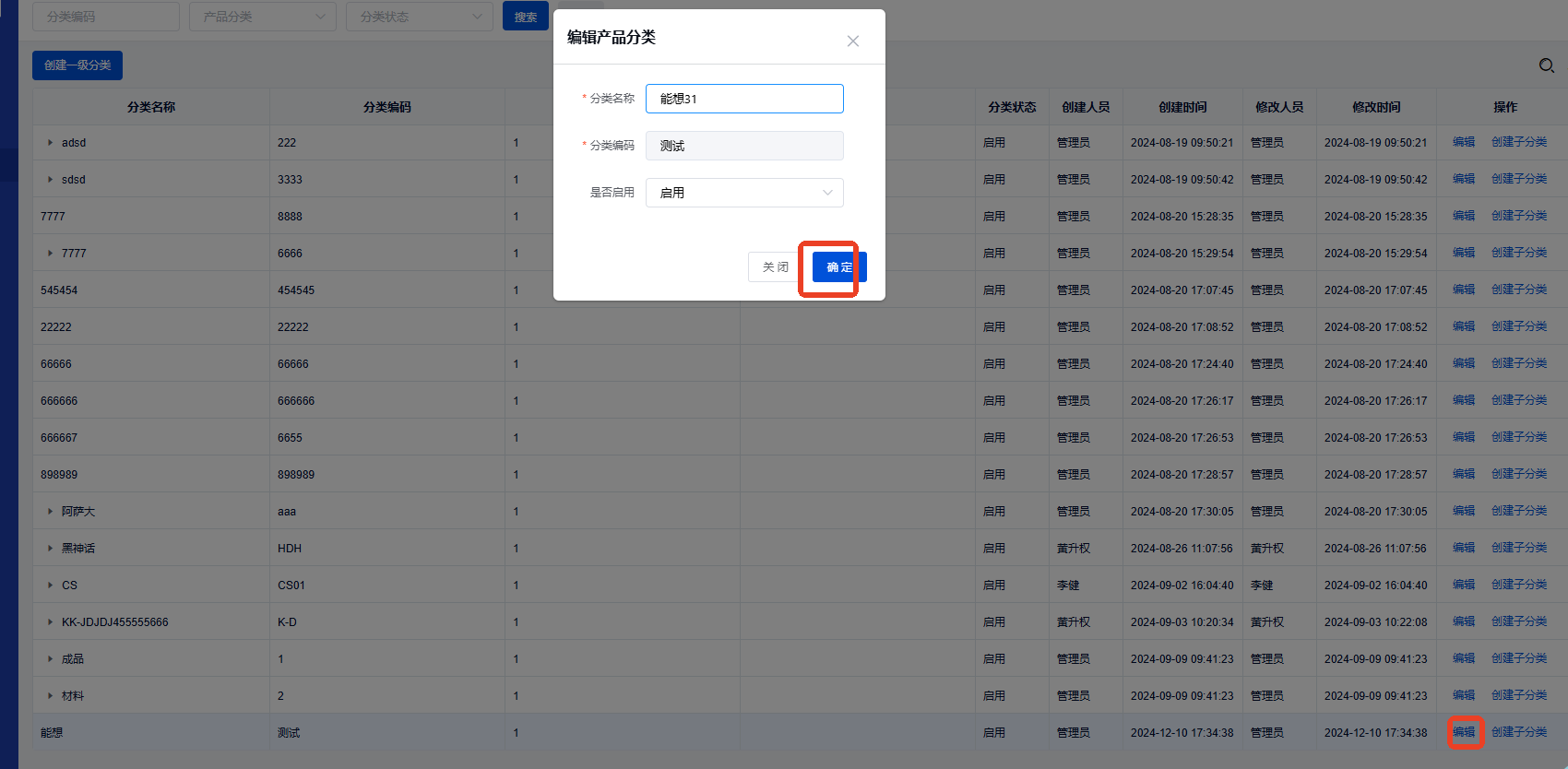1568x769 pixels.
Task: Close the 编辑产品分类 dialog with X icon
Action: 853,41
